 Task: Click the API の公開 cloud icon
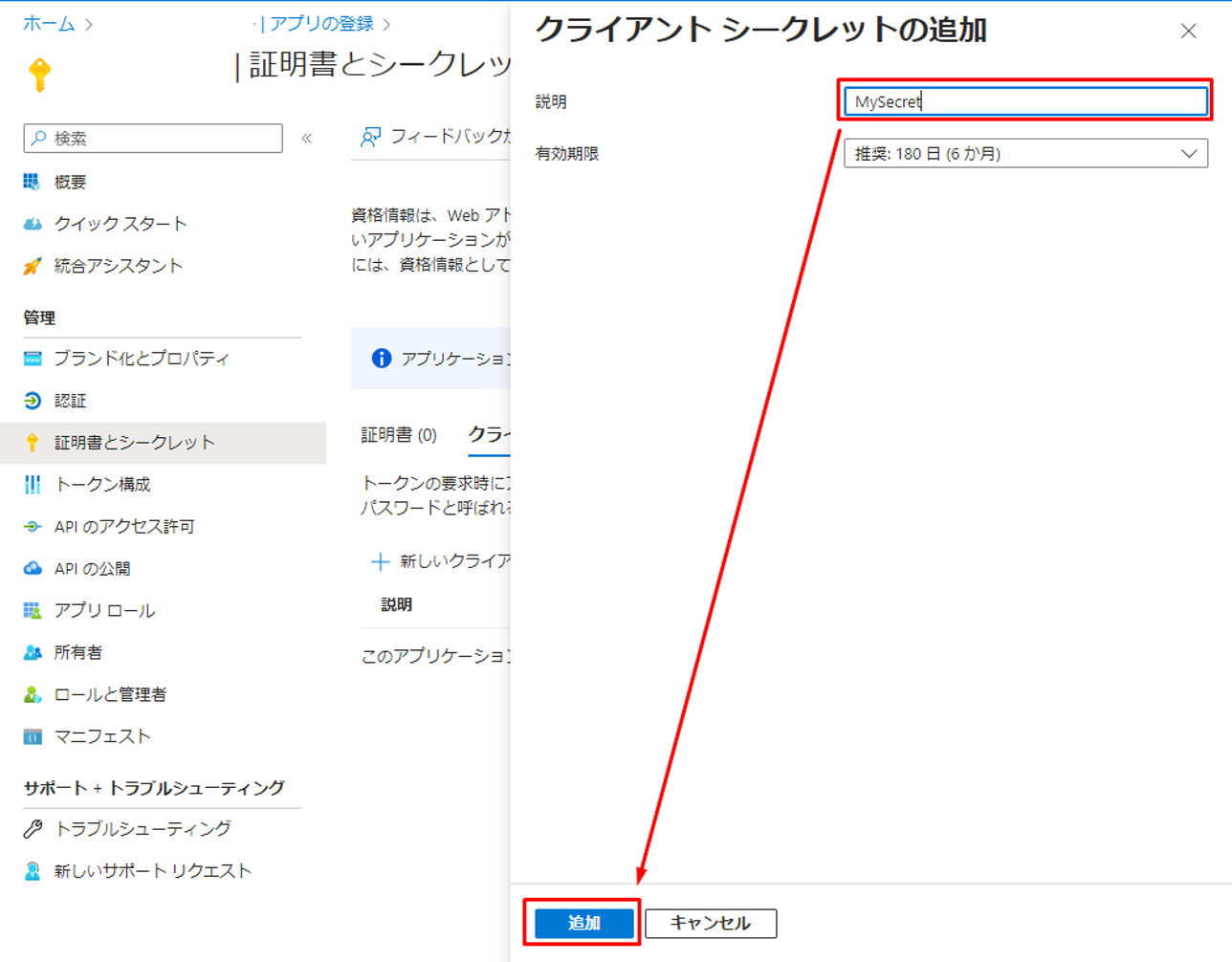click(x=33, y=568)
